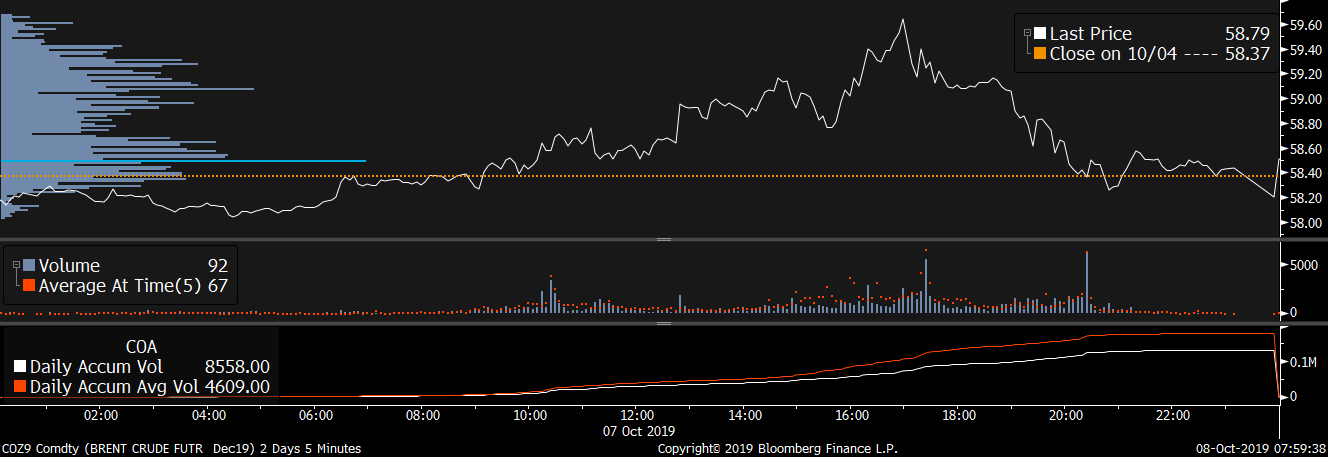Click the white Last Price color swatch
Viewport: 1328px width, 457px height.
[1040, 33]
